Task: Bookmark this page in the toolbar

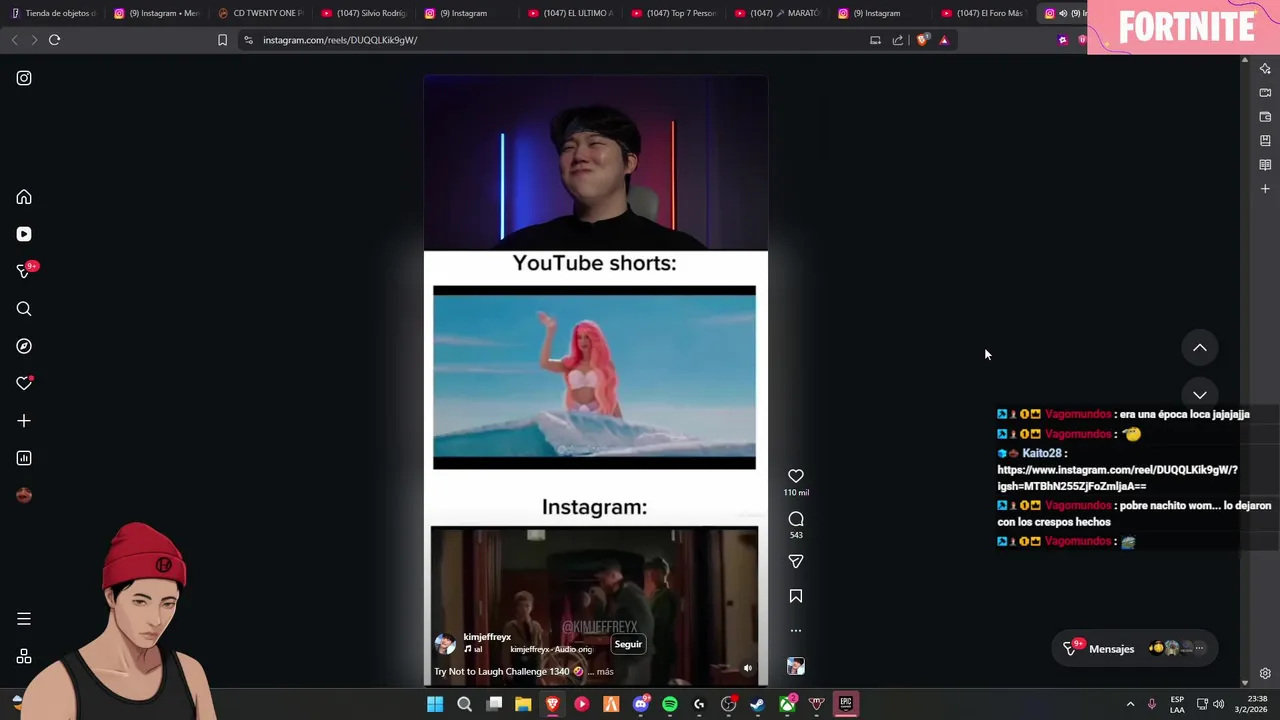Action: [x=222, y=40]
